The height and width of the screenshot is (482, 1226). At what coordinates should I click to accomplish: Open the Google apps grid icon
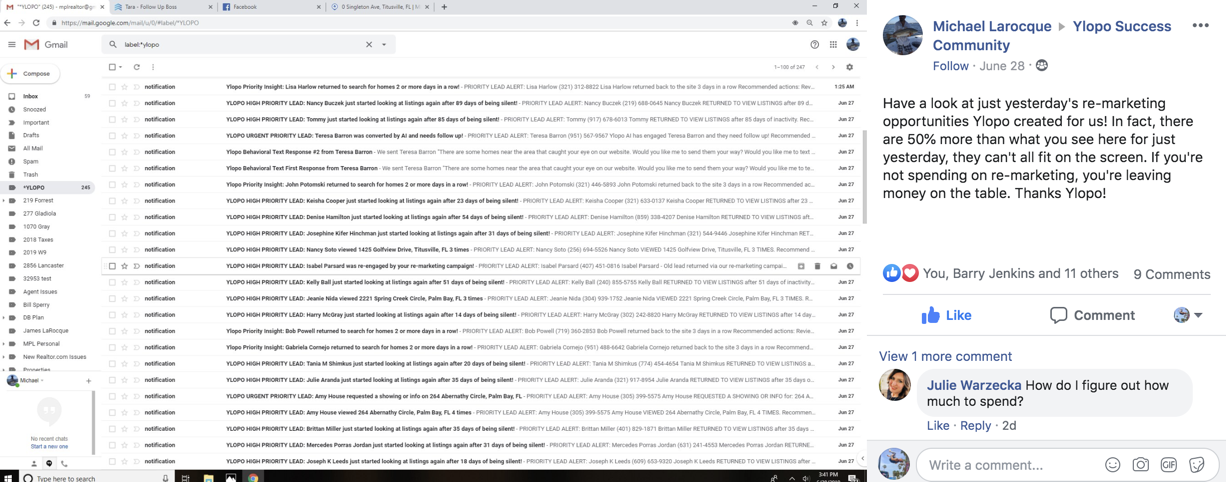833,45
